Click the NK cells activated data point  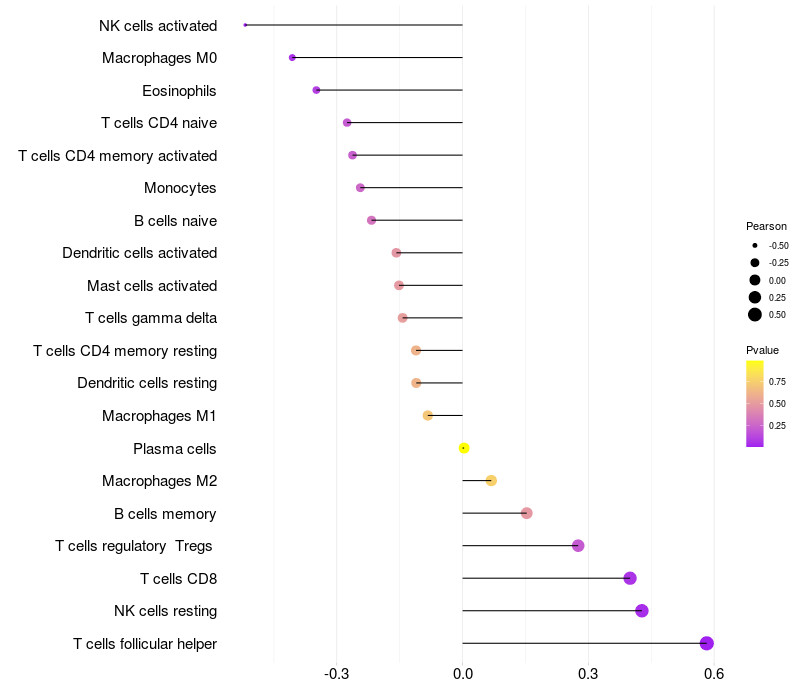(245, 25)
